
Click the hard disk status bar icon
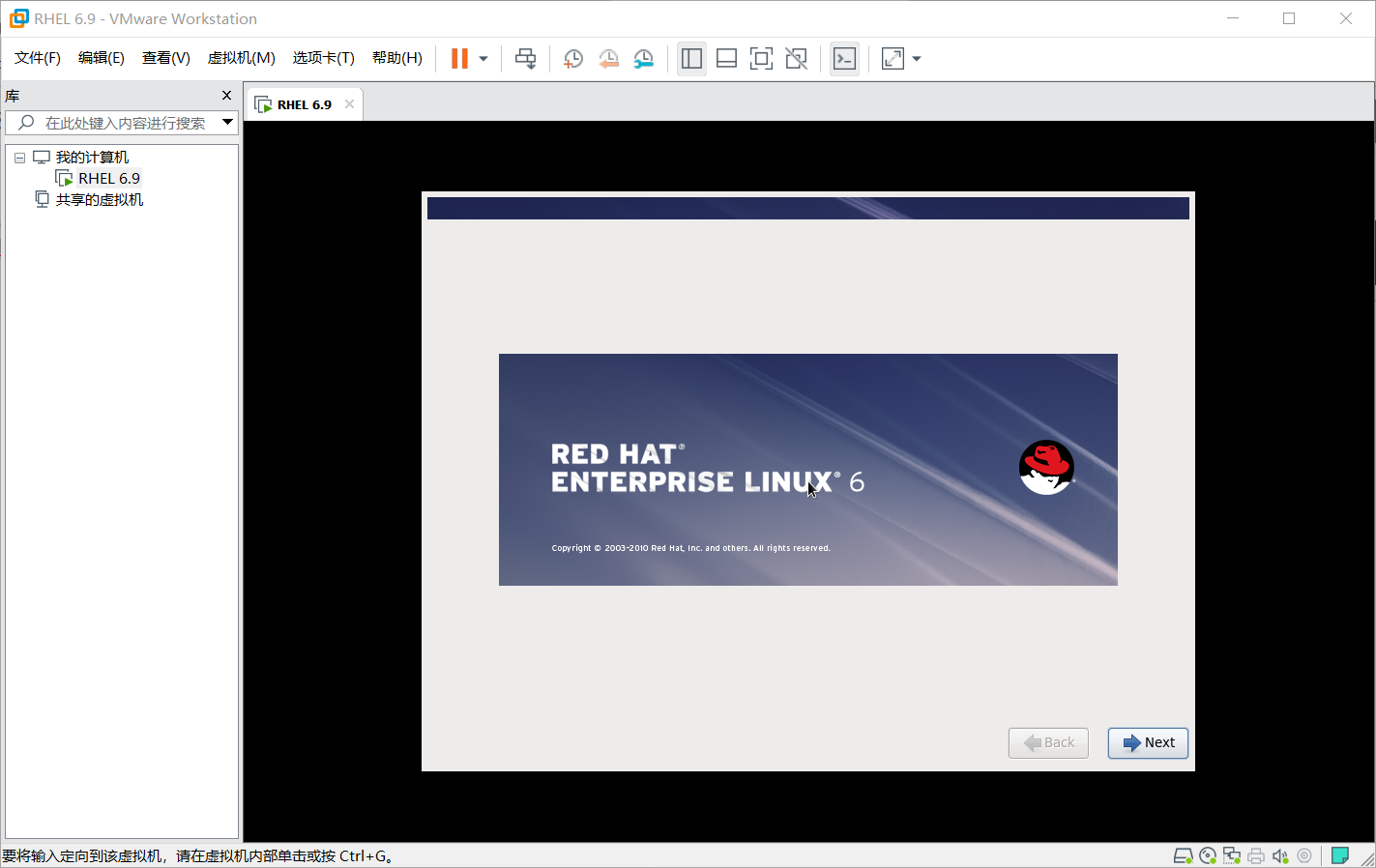tap(1183, 855)
